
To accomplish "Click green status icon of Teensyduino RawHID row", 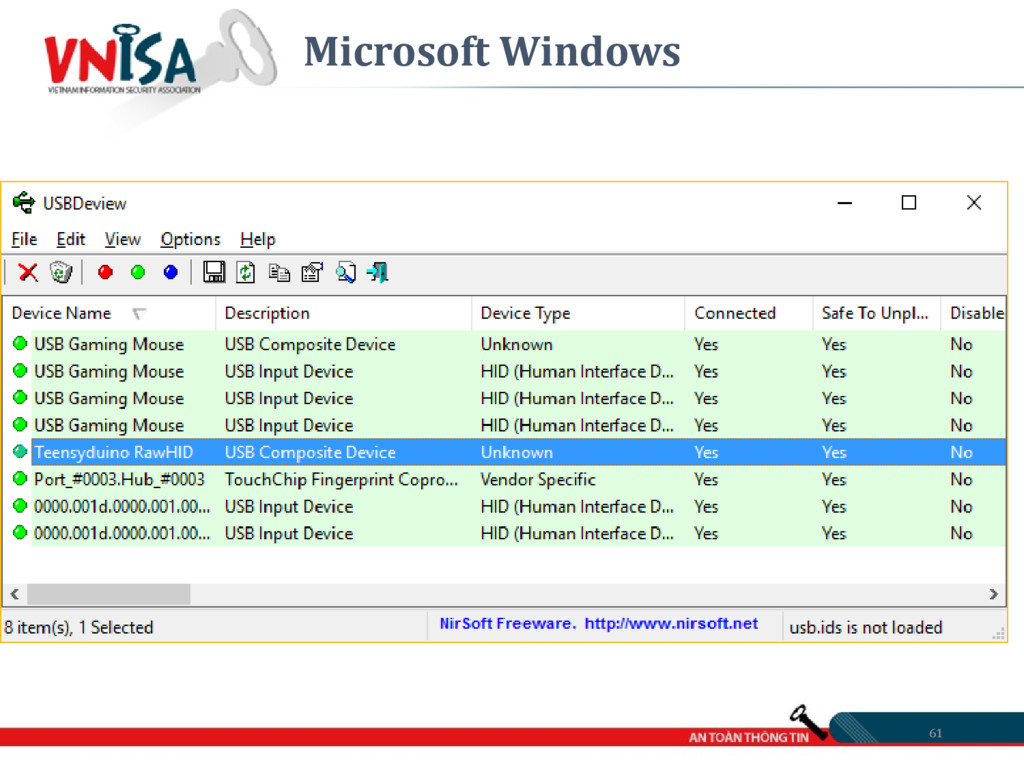I will coord(20,451).
